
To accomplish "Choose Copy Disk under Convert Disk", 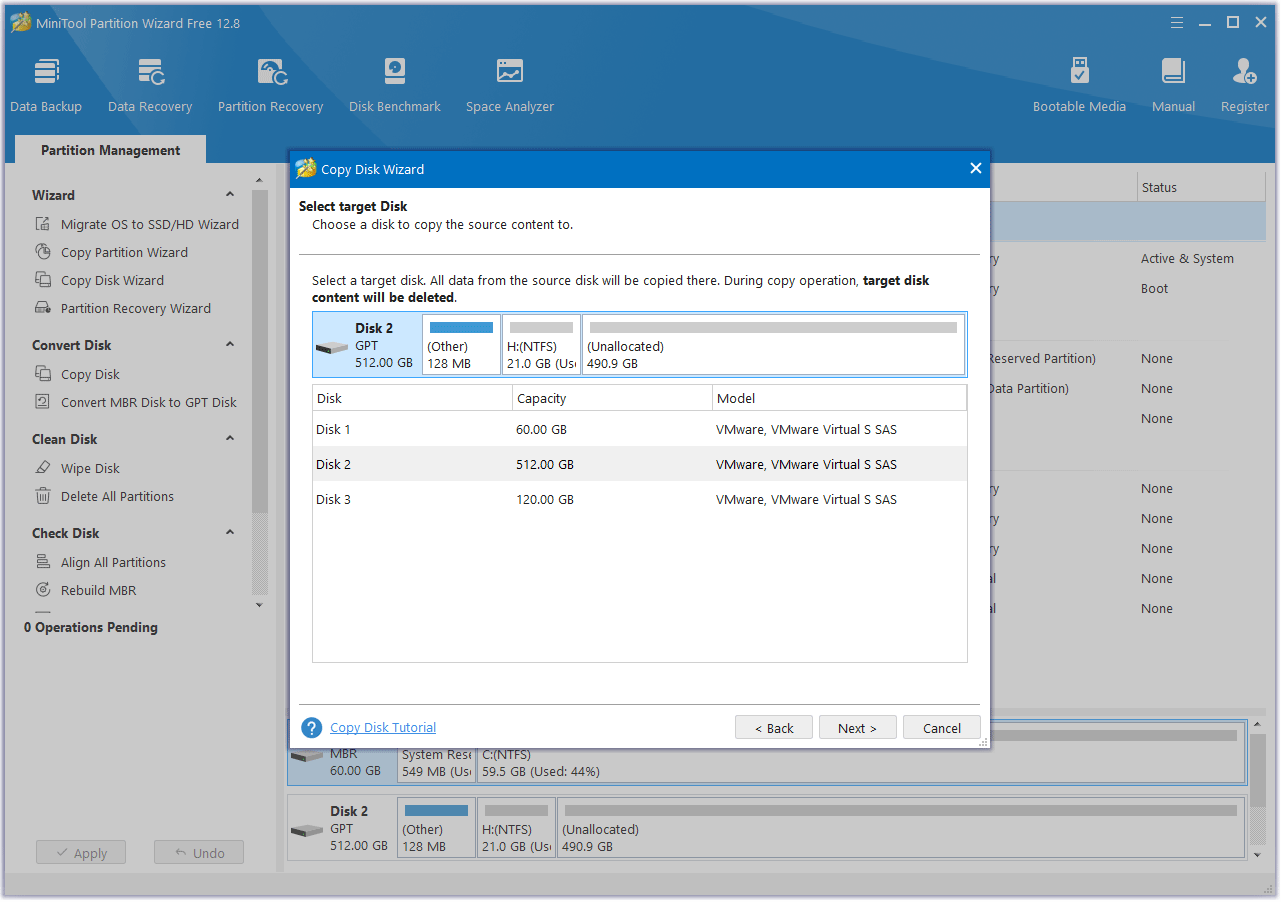I will pyautogui.click(x=78, y=374).
